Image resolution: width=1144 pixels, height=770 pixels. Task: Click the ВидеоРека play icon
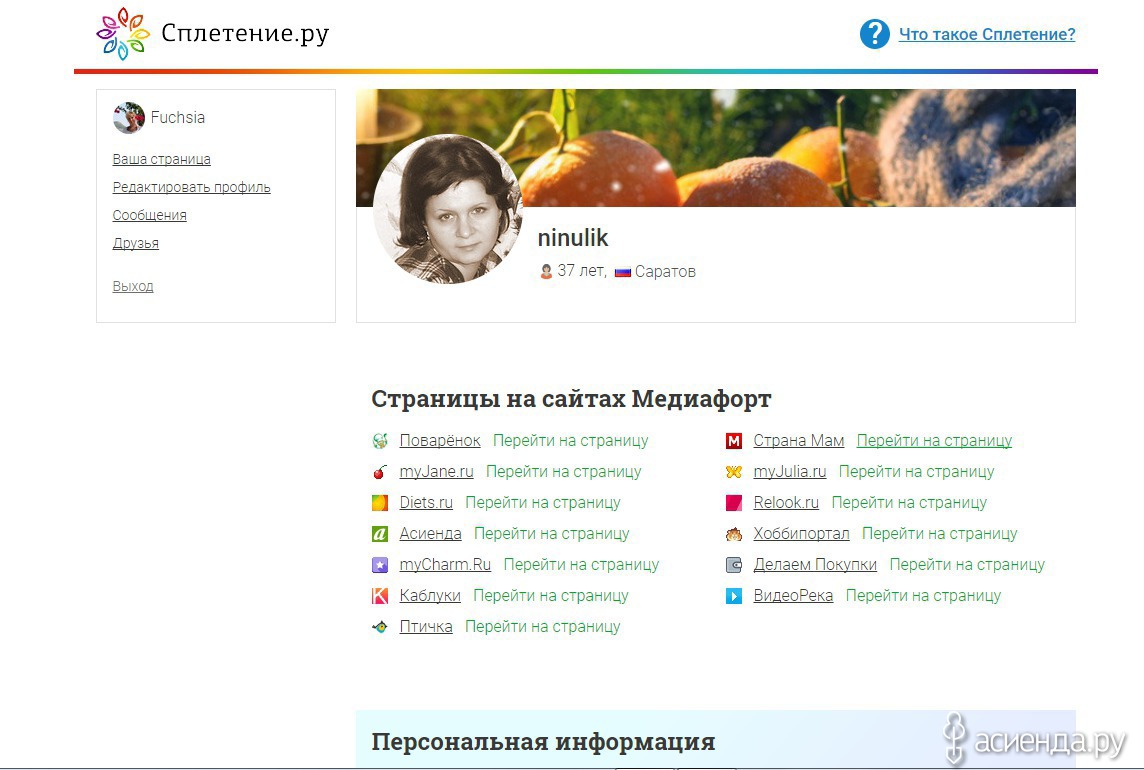733,596
